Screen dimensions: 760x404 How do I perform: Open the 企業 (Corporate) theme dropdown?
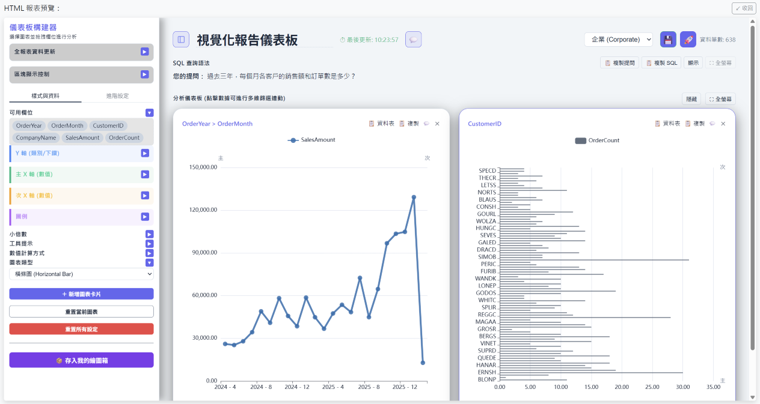click(x=618, y=39)
